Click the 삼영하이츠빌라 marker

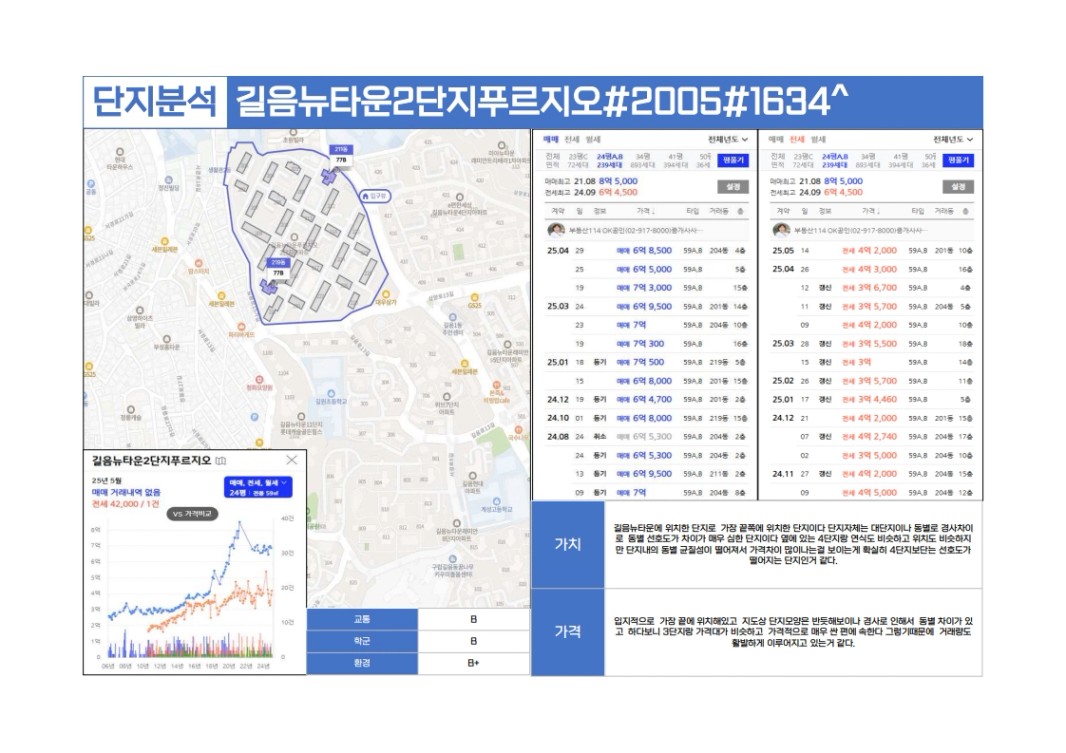tap(139, 317)
